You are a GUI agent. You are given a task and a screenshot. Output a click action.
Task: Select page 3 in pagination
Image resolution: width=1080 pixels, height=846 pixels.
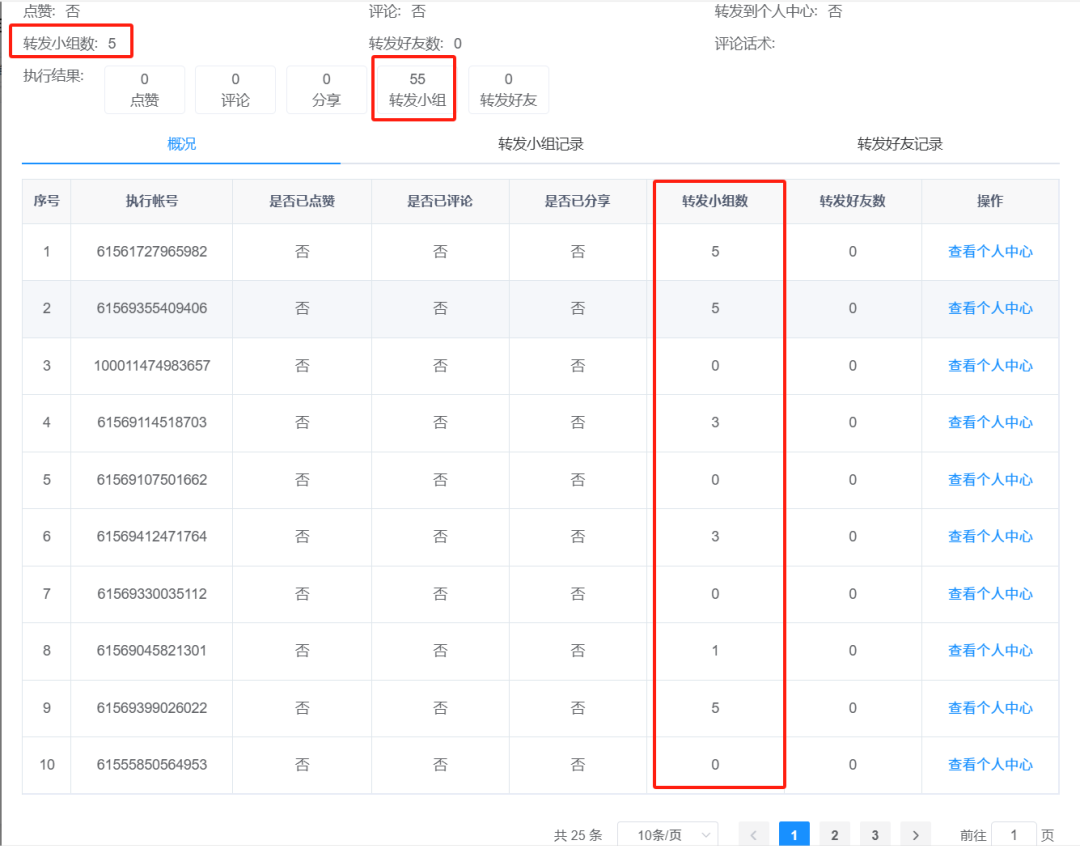click(x=875, y=835)
